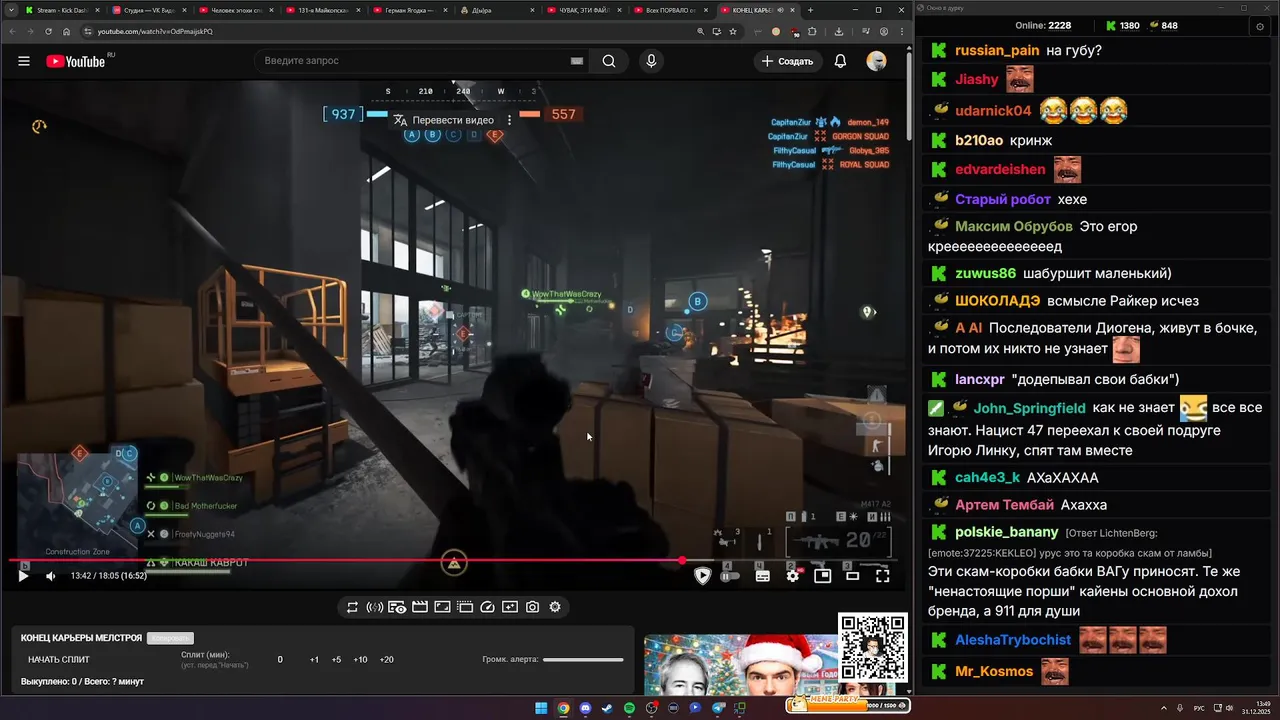Screen dimensions: 1280x720
Task: Click the resize frame icon in enhancer toolbar
Action: tap(442, 607)
